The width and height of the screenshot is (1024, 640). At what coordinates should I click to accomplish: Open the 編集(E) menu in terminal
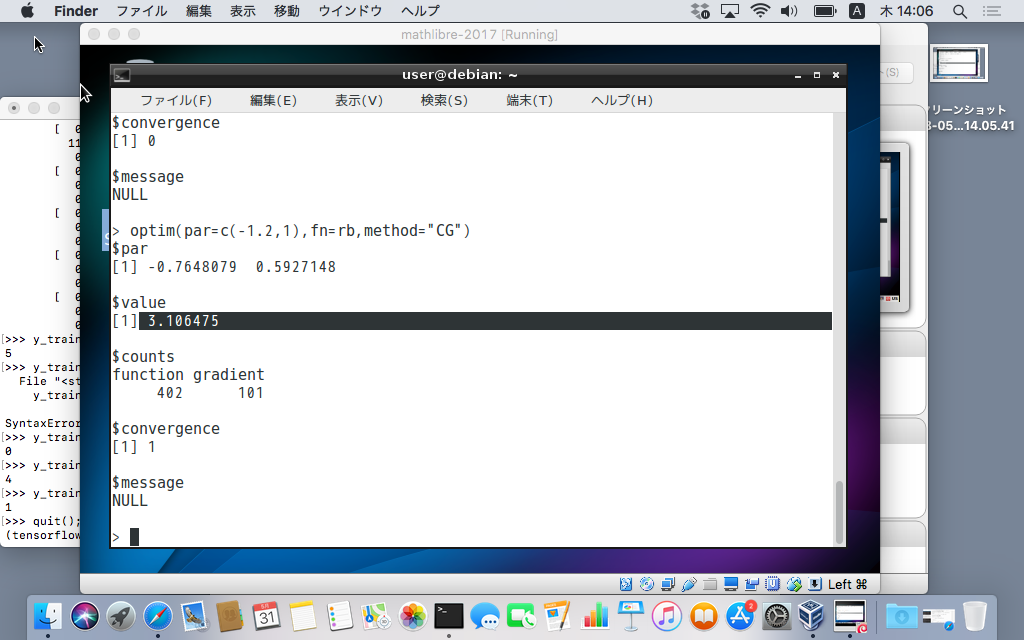coord(273,100)
